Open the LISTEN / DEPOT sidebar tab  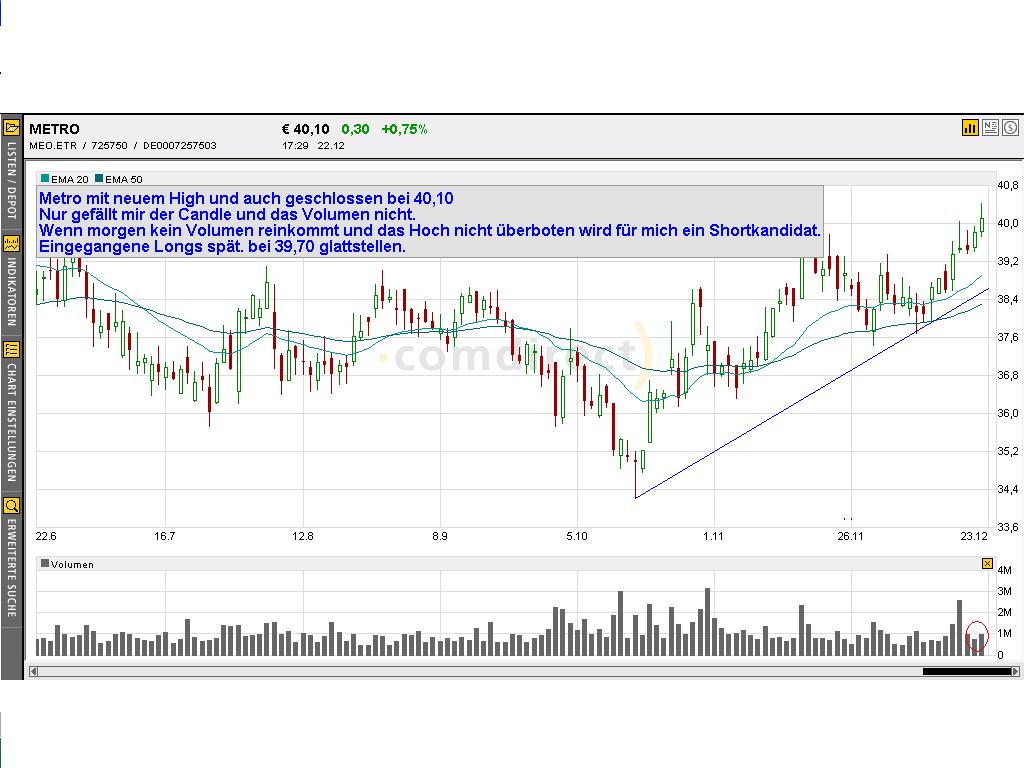pos(11,180)
